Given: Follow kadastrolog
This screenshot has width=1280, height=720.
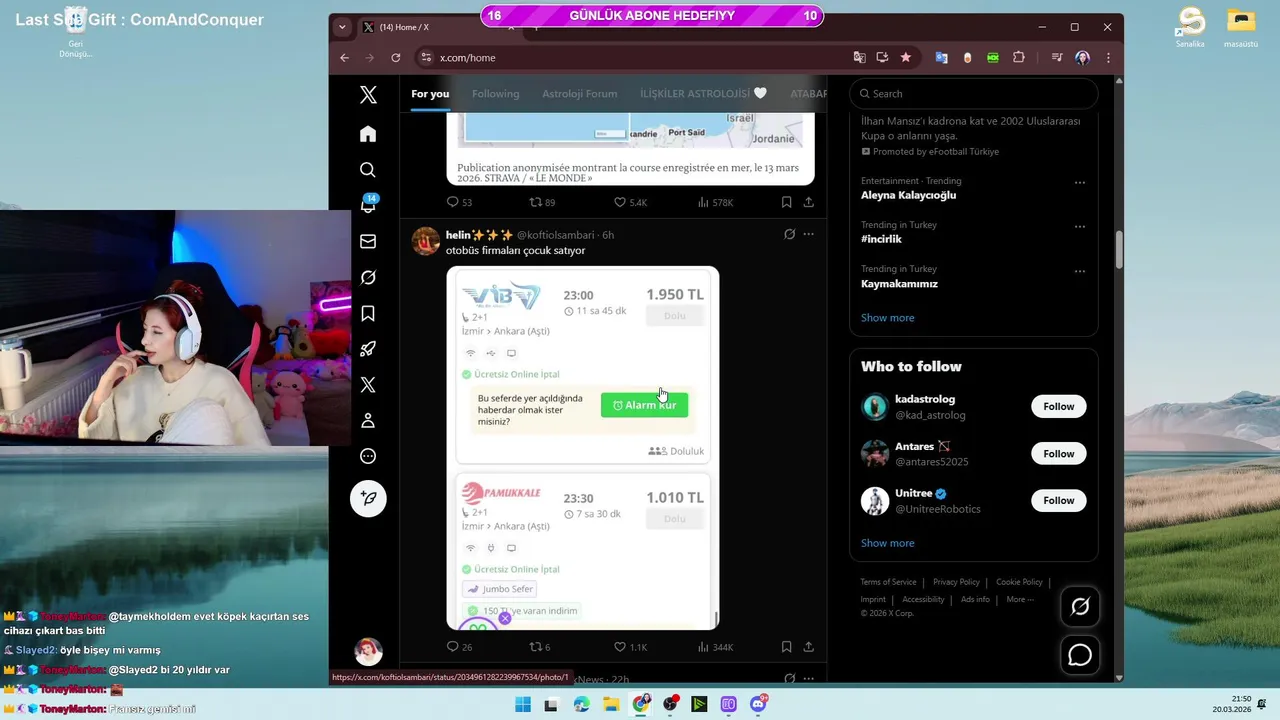Looking at the screenshot, I should coord(1058,406).
